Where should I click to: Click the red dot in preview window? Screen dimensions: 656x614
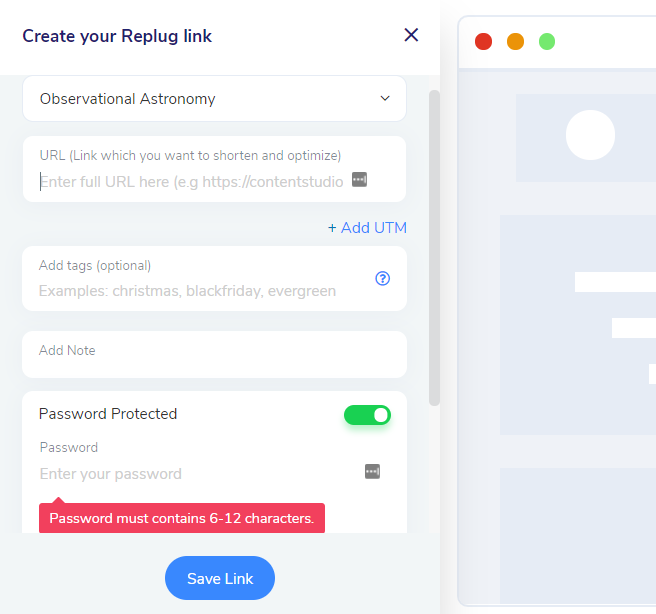click(x=483, y=41)
